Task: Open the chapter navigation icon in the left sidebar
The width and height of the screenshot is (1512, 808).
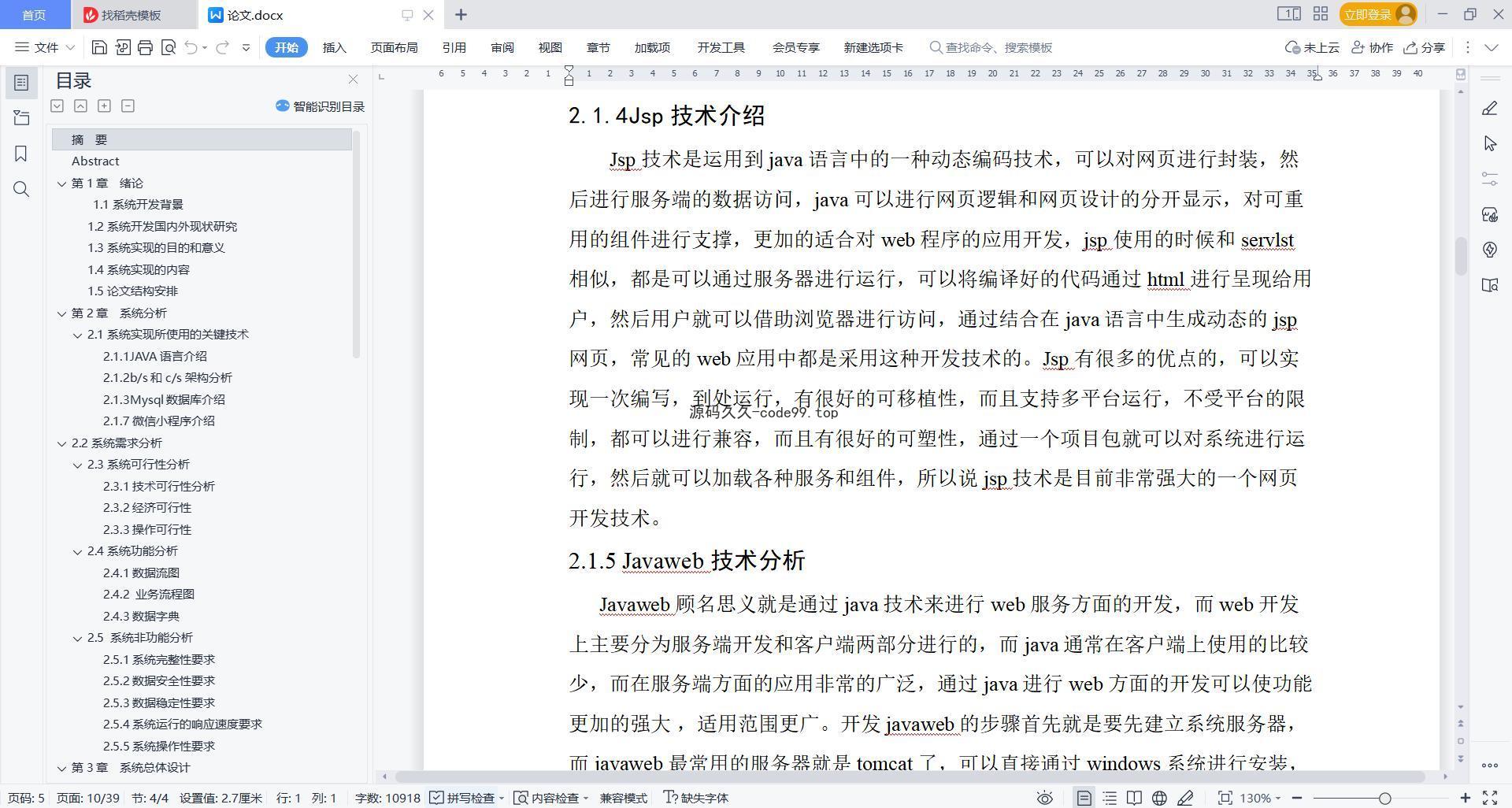Action: click(x=21, y=118)
